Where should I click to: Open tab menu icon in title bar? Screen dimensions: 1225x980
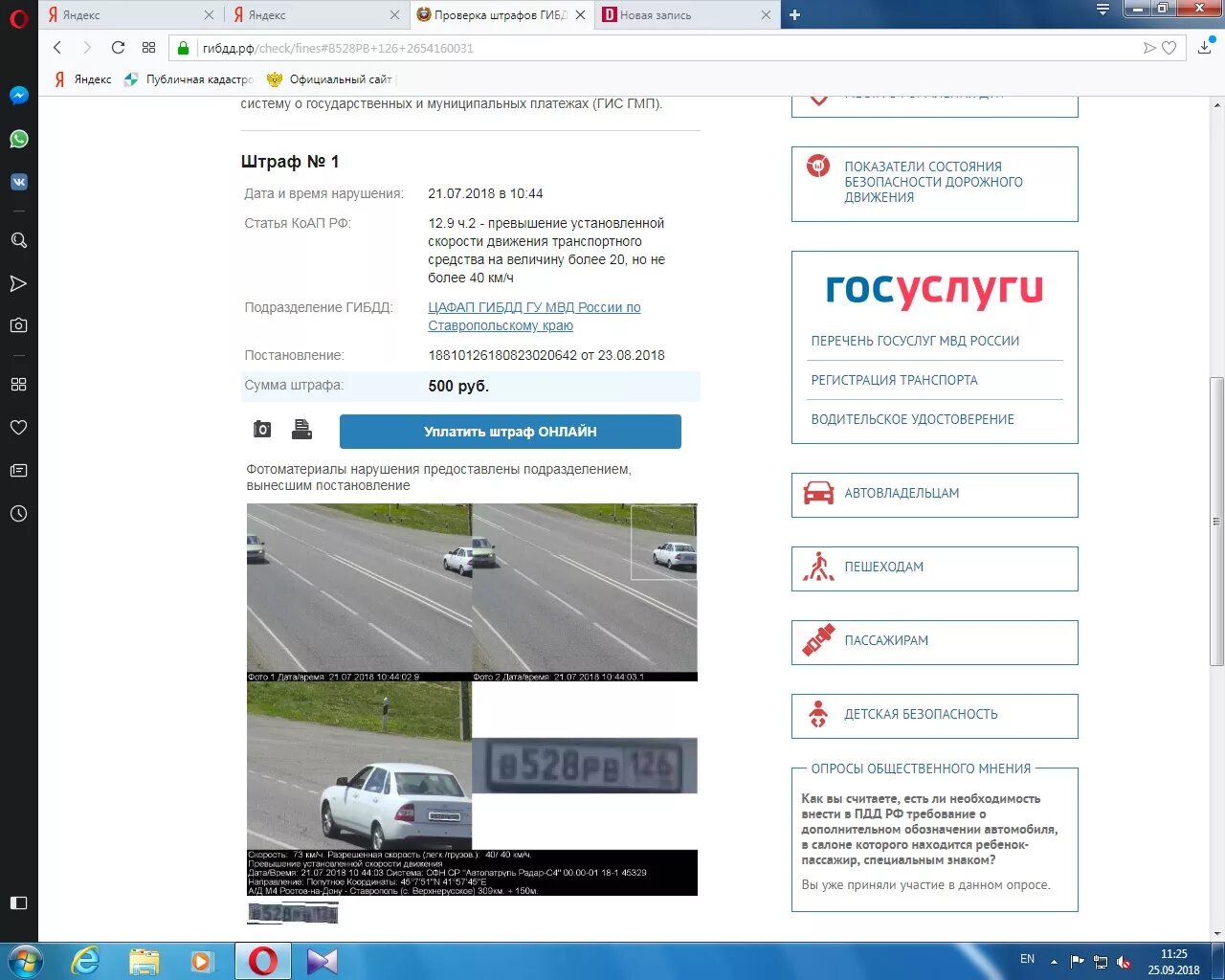[1102, 10]
